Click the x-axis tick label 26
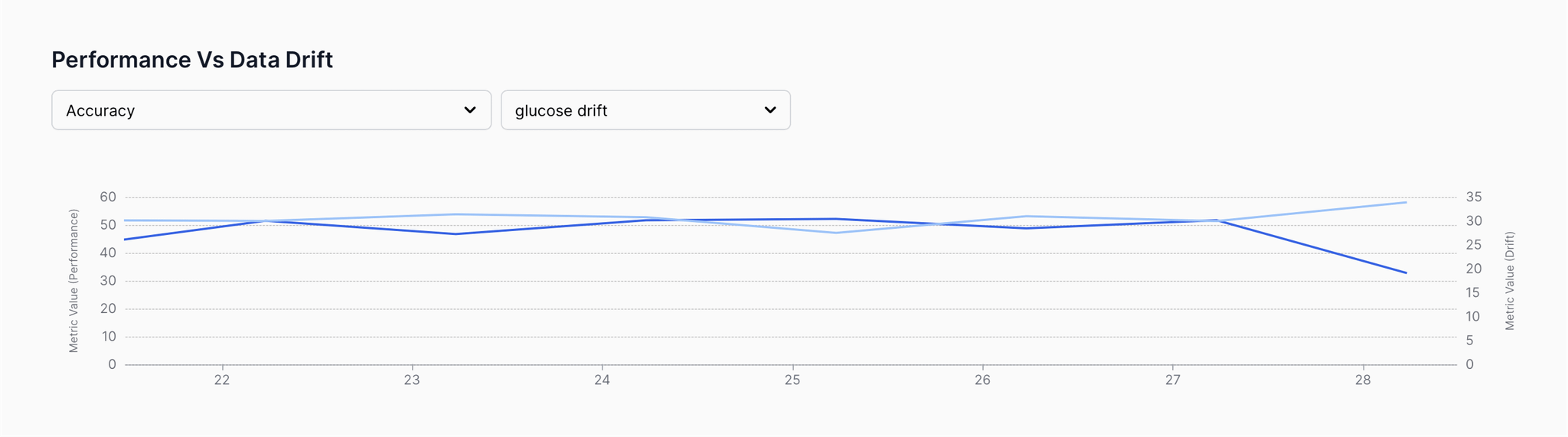Screen dimensions: 1568x437 pyautogui.click(x=982, y=380)
